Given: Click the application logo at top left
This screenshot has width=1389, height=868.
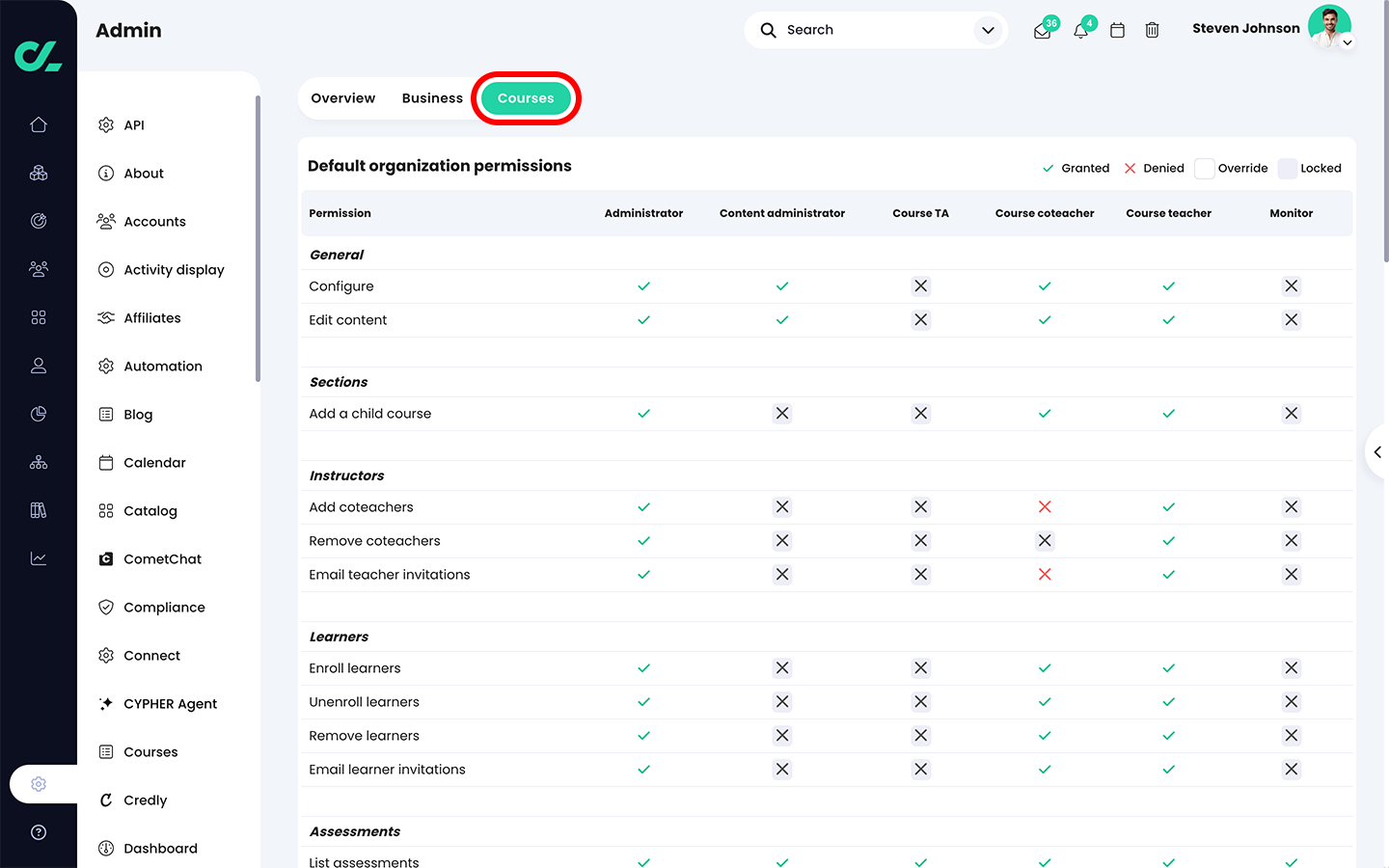Looking at the screenshot, I should 39,56.
